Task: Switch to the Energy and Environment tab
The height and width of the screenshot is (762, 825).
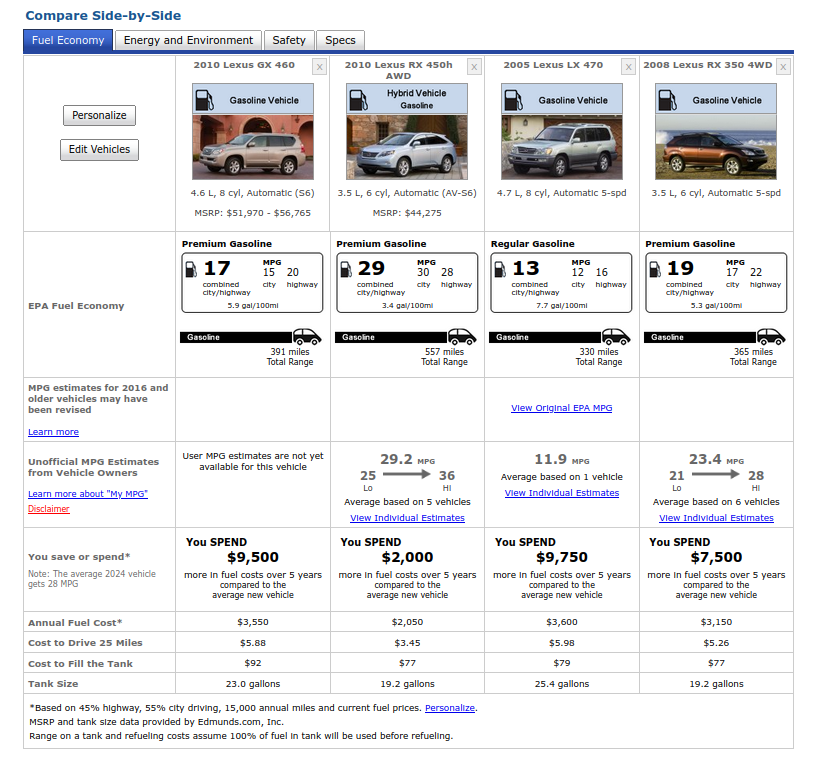Action: [x=188, y=41]
